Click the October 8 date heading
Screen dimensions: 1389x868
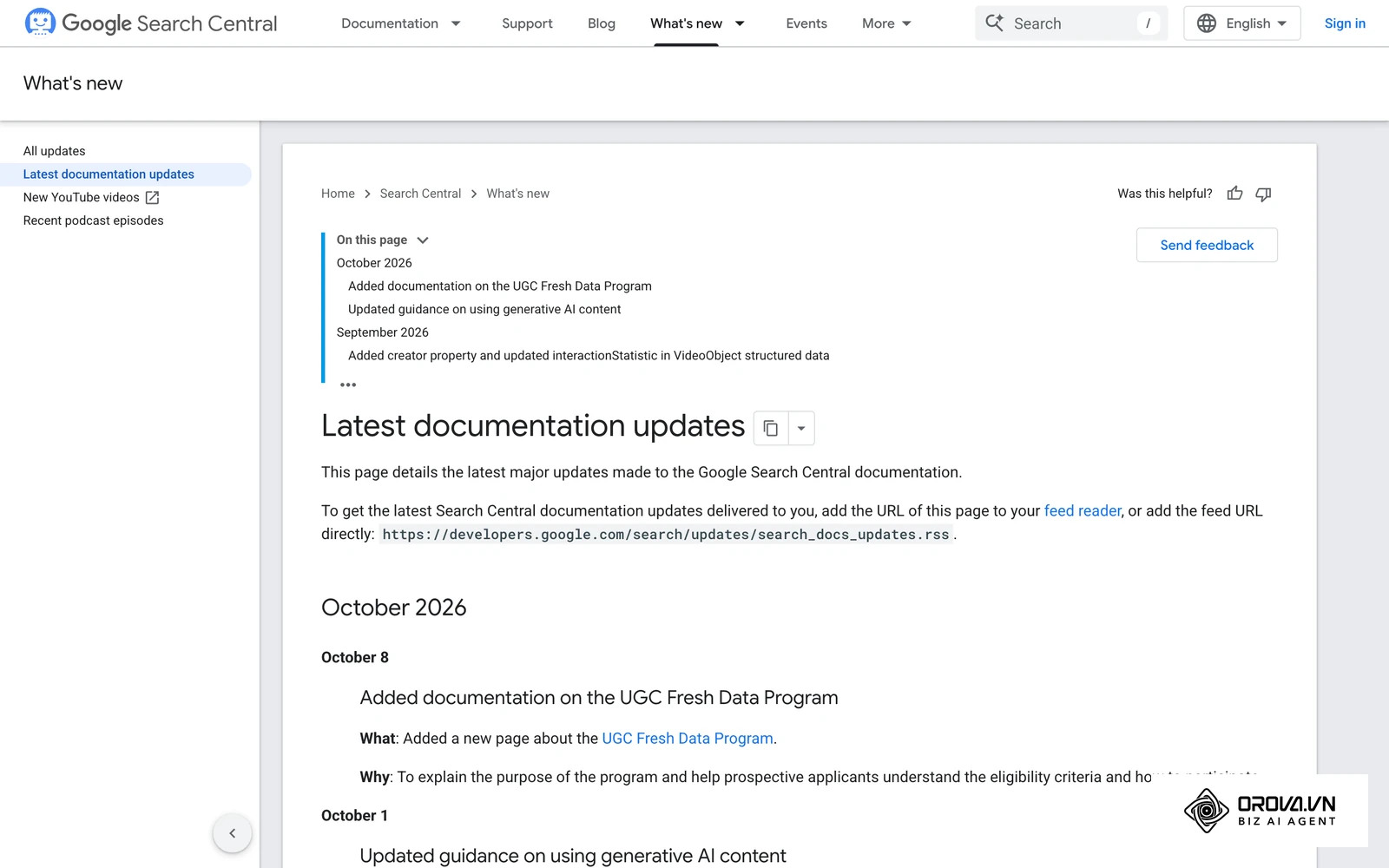click(x=355, y=657)
